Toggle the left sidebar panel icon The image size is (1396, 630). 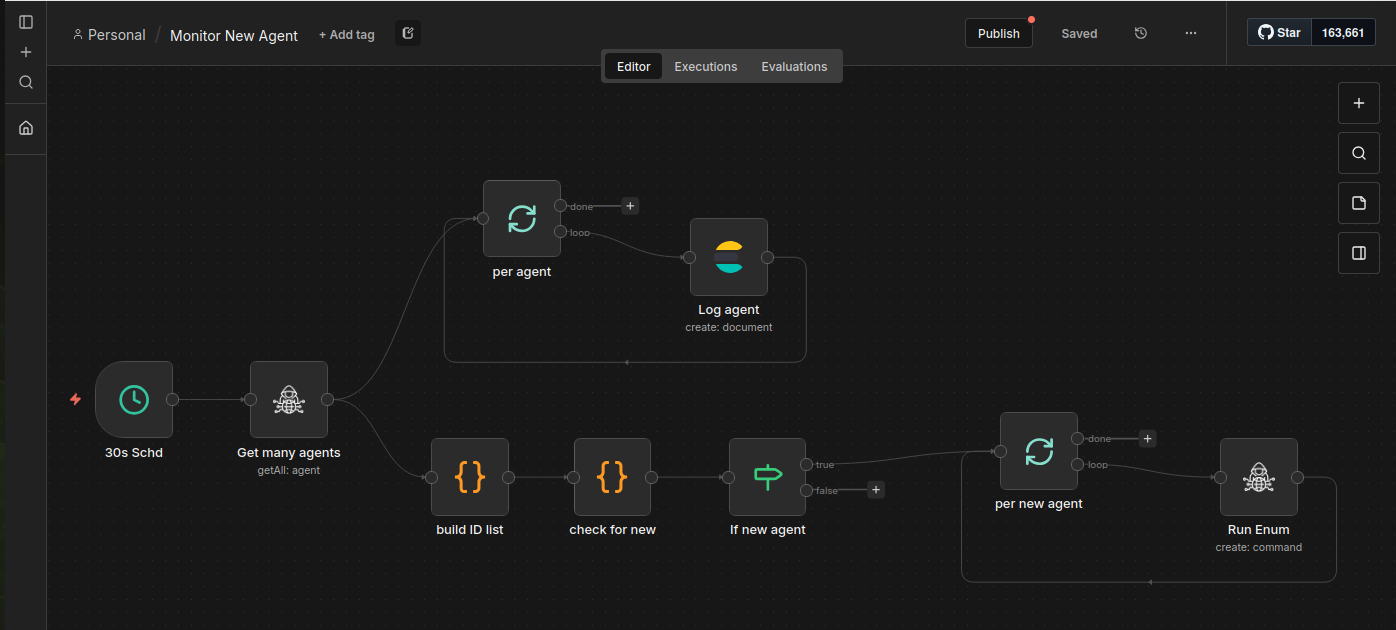point(26,22)
